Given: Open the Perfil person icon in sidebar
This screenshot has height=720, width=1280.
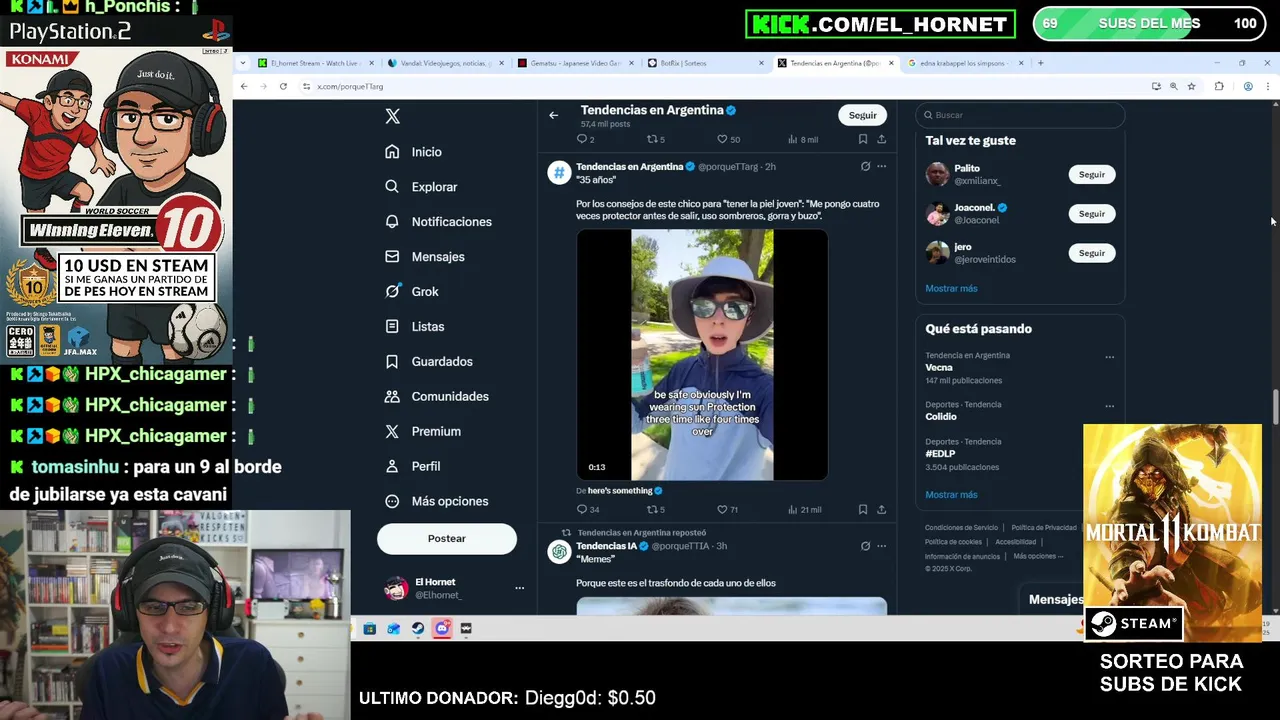Looking at the screenshot, I should tap(392, 467).
